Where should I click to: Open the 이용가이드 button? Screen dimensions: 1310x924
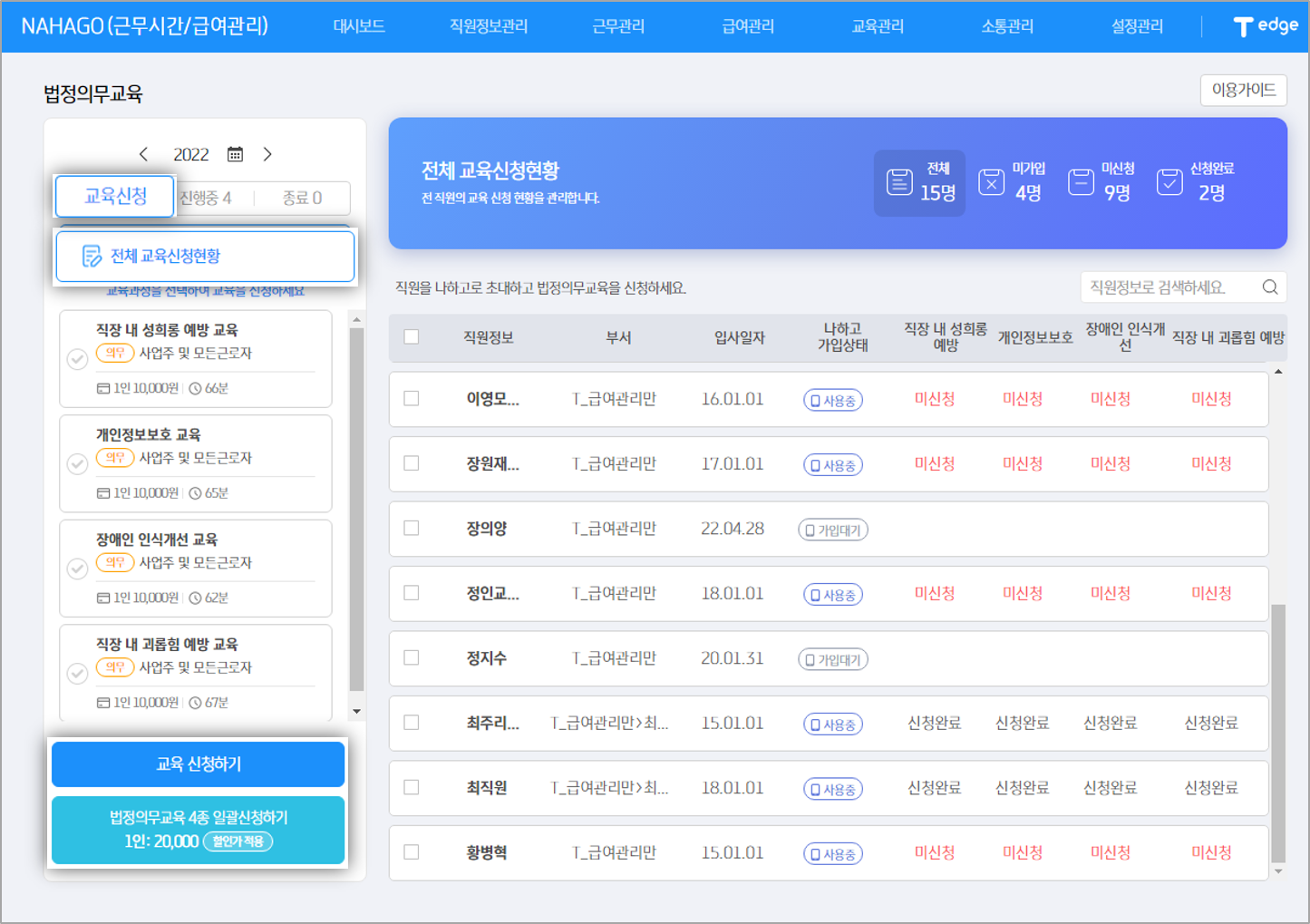(x=1244, y=90)
